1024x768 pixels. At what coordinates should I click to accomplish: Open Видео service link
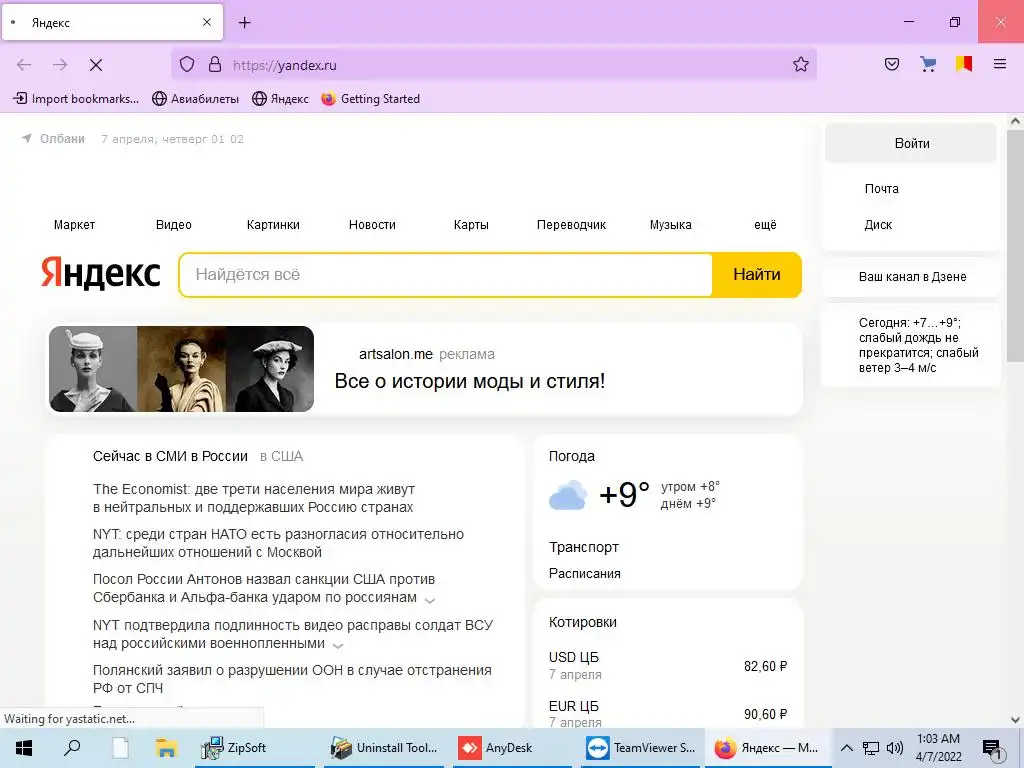coord(174,225)
